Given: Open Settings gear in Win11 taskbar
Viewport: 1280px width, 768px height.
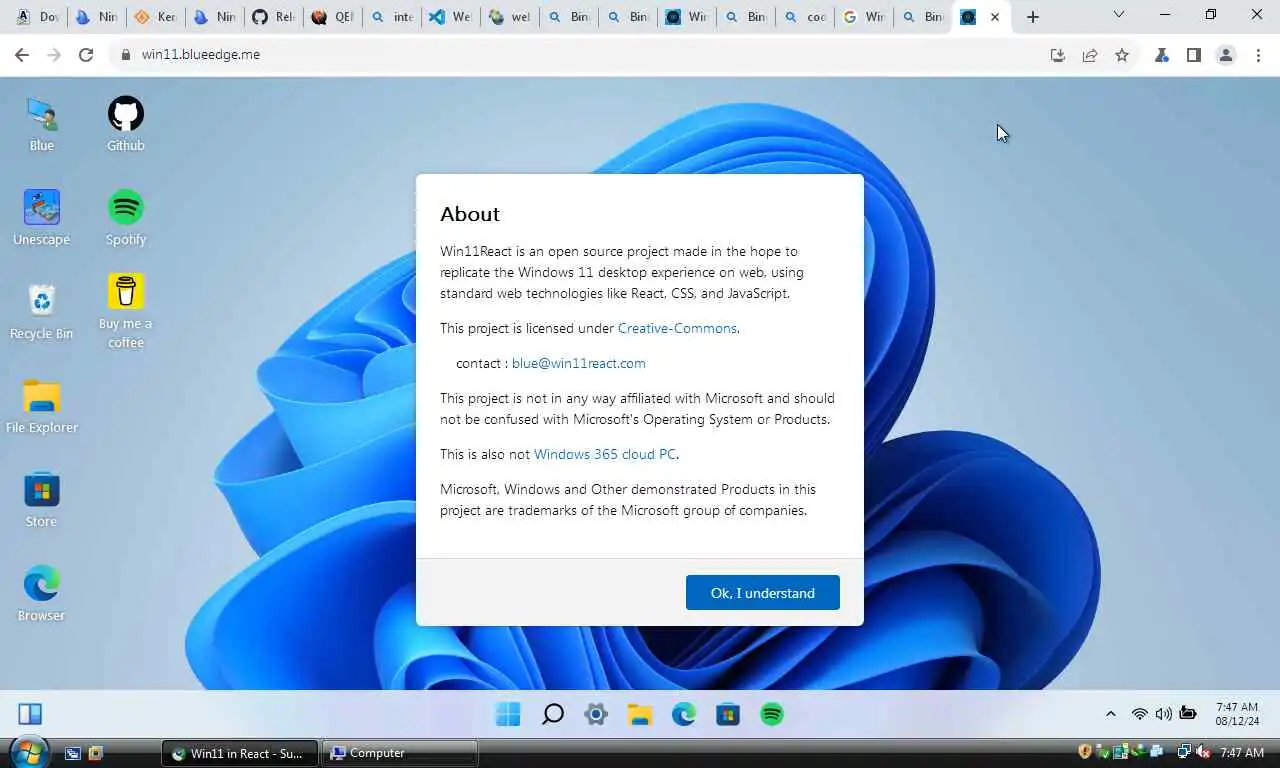Looking at the screenshot, I should tap(596, 714).
